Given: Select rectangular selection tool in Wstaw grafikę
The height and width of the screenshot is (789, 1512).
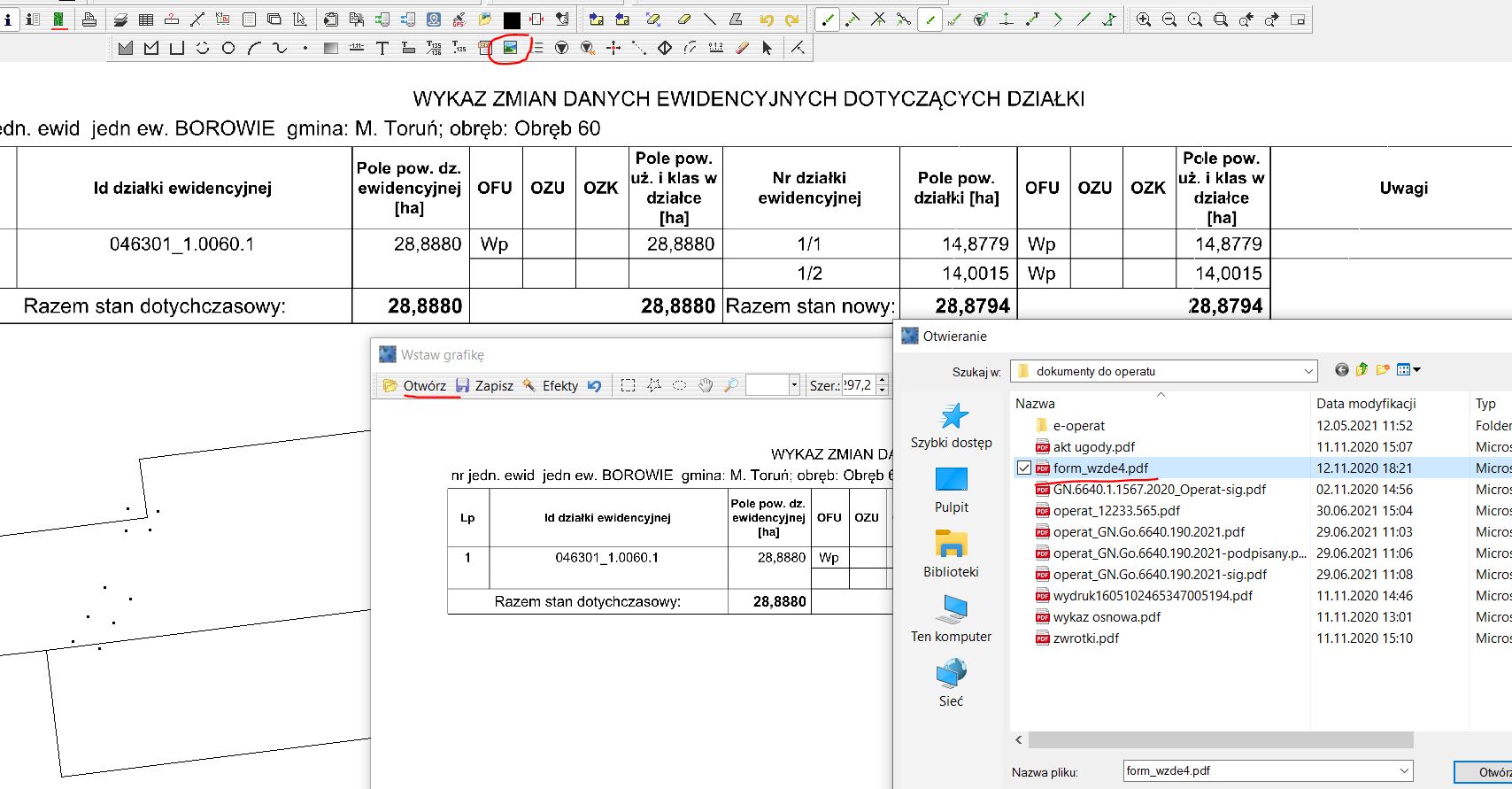Looking at the screenshot, I should click(x=628, y=385).
